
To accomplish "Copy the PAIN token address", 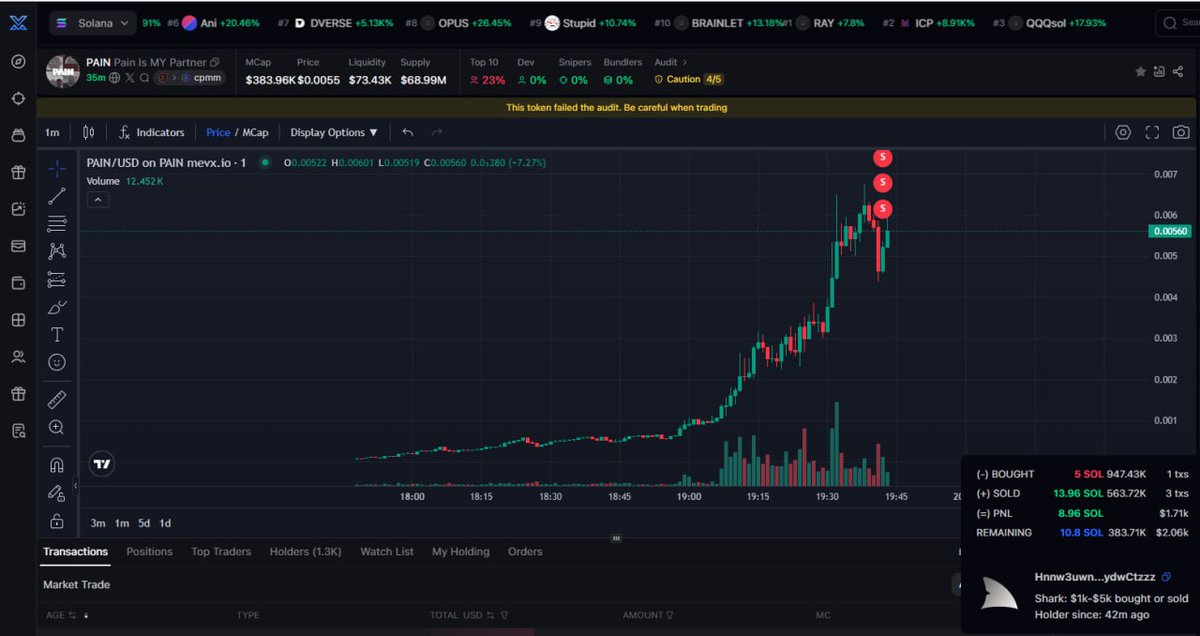I will point(215,62).
